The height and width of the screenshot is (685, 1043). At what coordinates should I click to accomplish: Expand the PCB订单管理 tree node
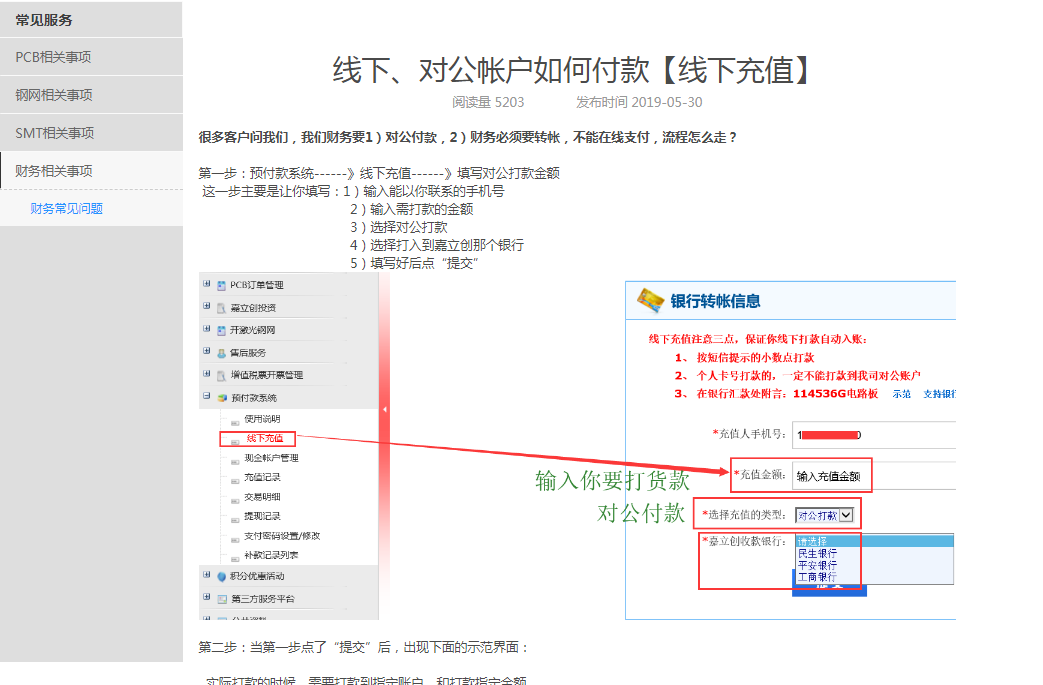tap(207, 284)
